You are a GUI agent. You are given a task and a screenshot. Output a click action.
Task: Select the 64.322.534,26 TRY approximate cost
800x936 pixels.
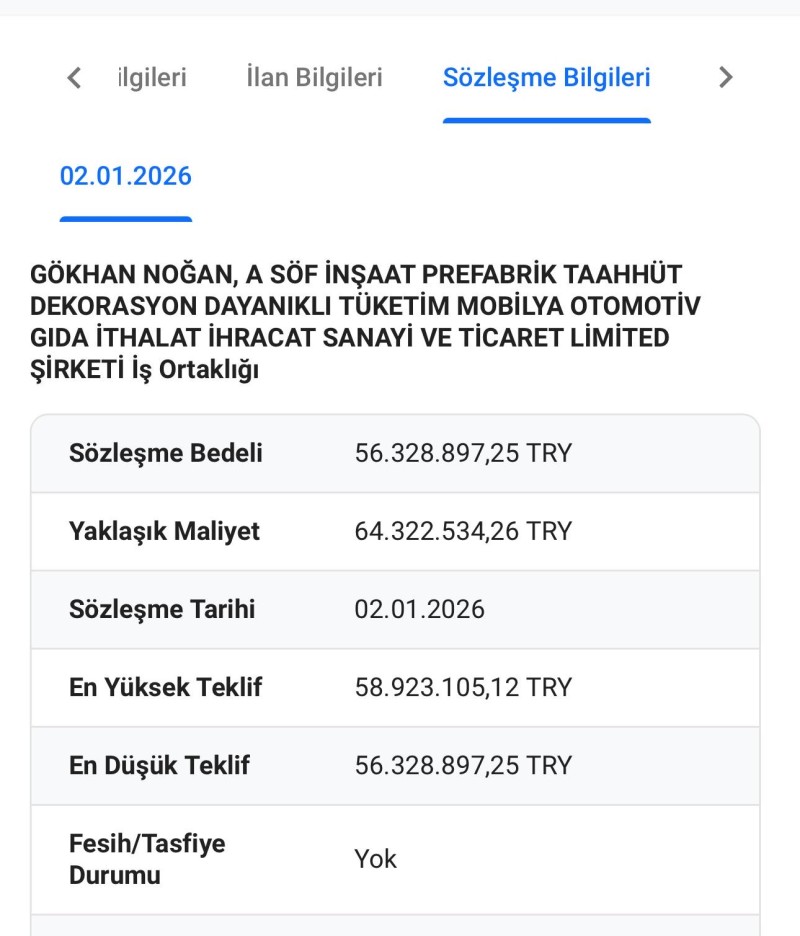463,531
